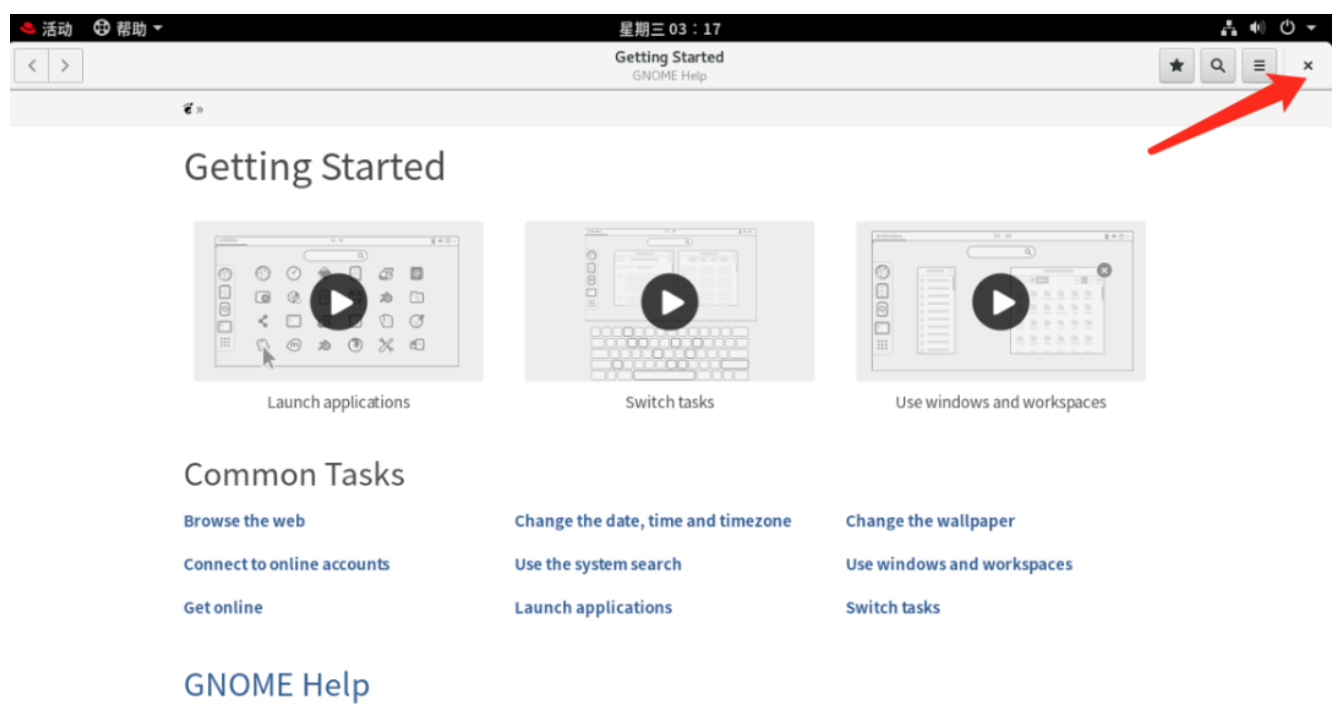Click Launch applications link under Common Tasks
This screenshot has width=1342, height=724.
pyautogui.click(x=593, y=607)
